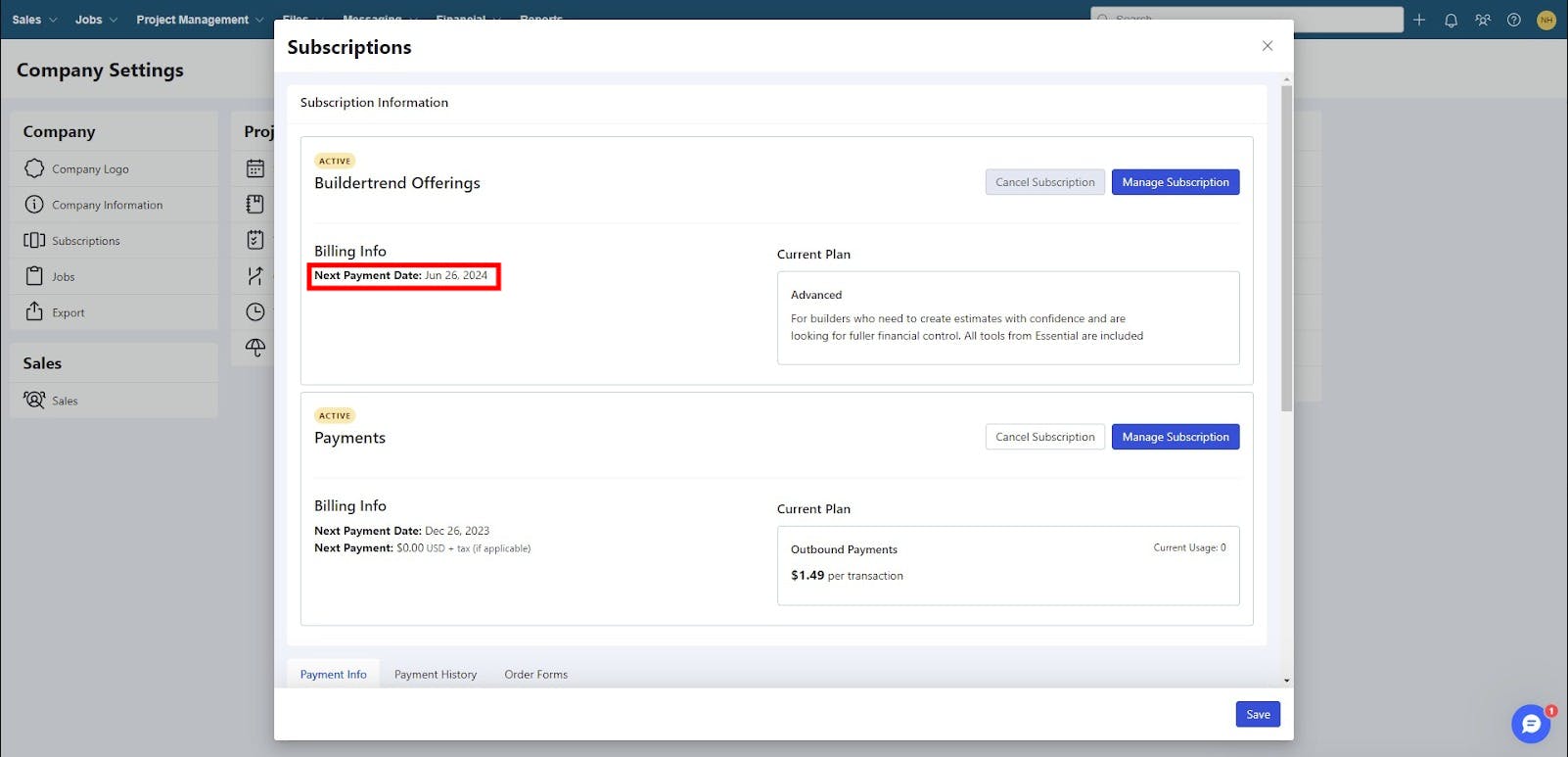The image size is (1568, 757).
Task: Open the Sales menu in top navigation
Action: pyautogui.click(x=26, y=20)
